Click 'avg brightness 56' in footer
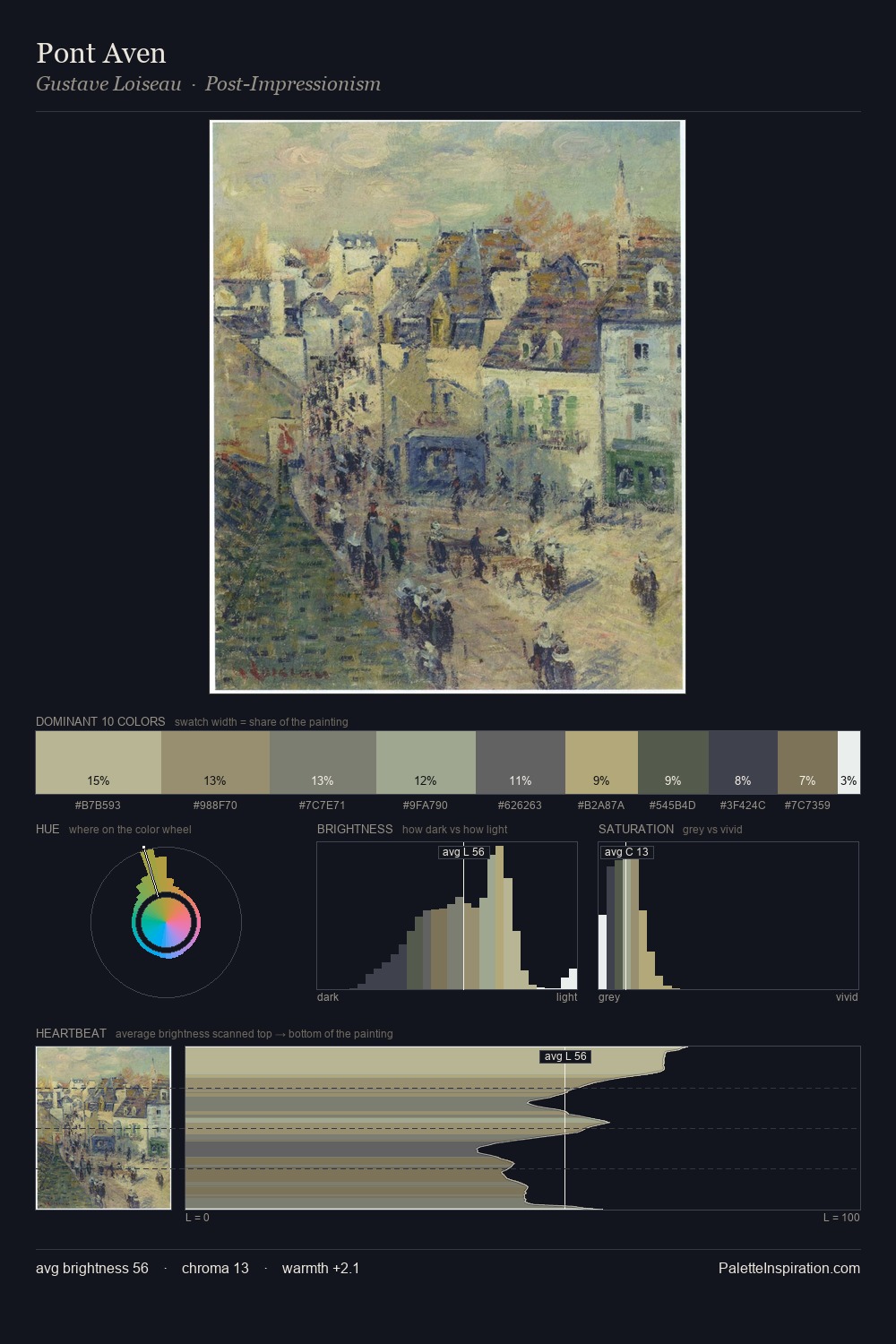The height and width of the screenshot is (1344, 896). (92, 1268)
